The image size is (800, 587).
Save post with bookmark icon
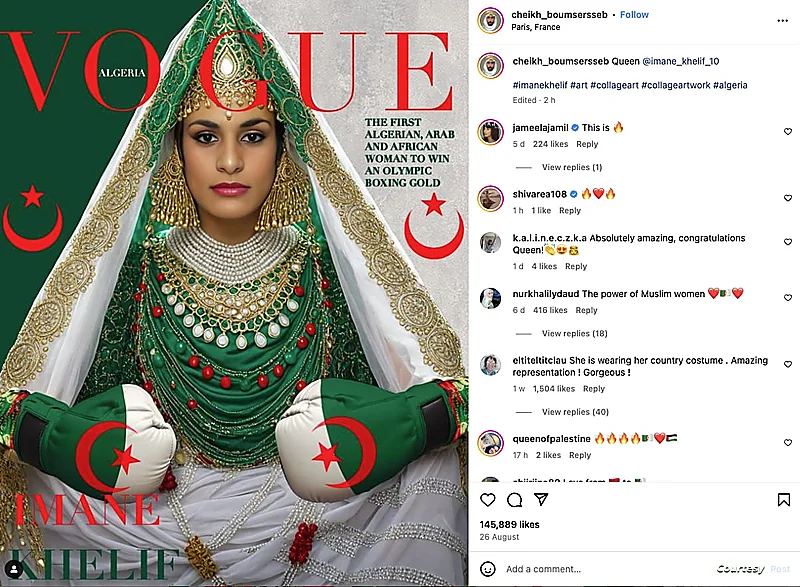[x=784, y=500]
